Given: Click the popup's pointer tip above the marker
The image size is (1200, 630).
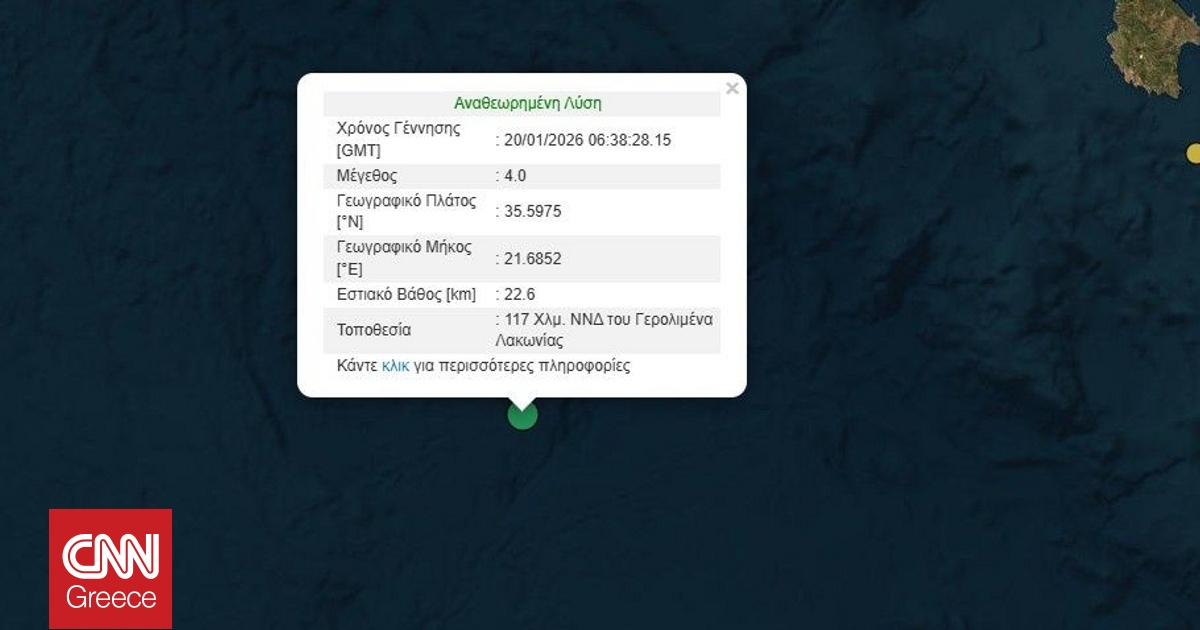Looking at the screenshot, I should [522, 401].
